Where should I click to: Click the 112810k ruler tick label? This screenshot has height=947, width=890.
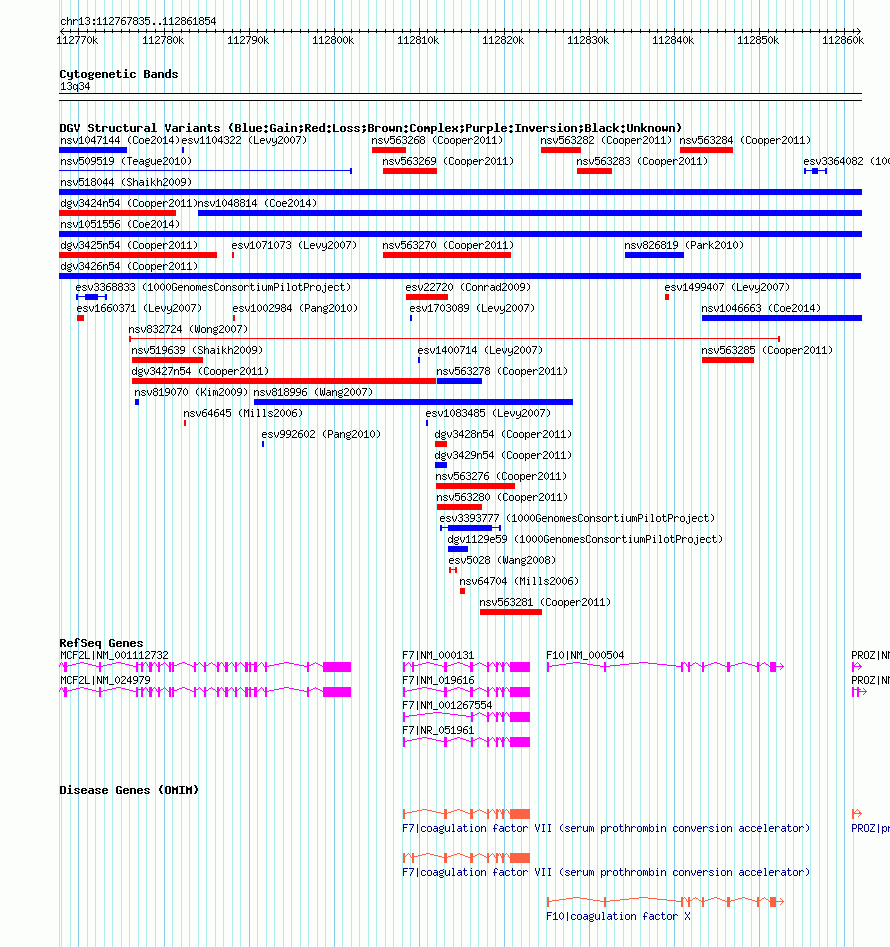(x=418, y=40)
